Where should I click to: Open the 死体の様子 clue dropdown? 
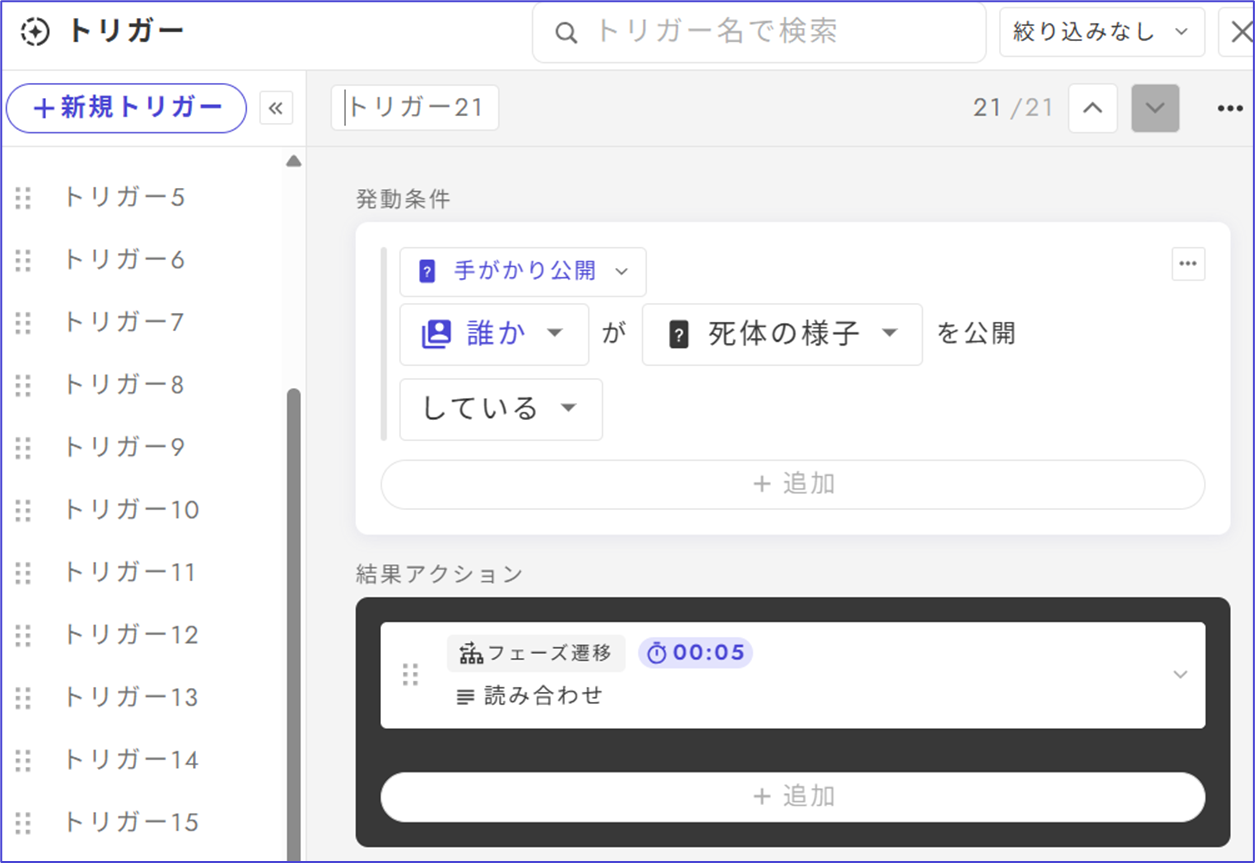click(x=781, y=334)
